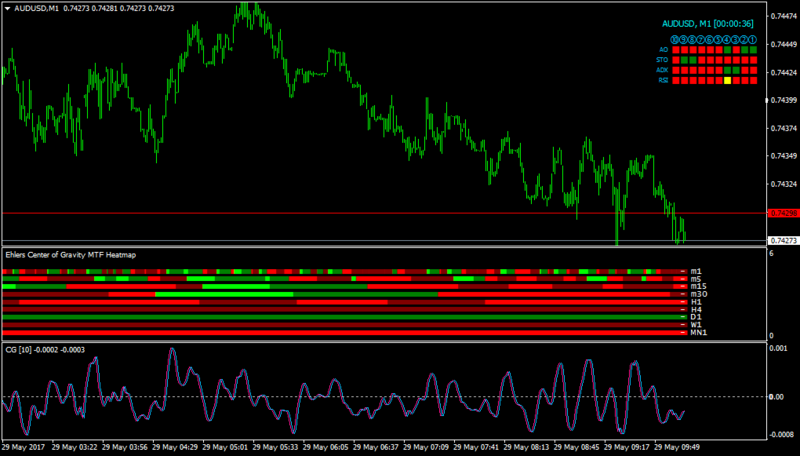Click the AUDUSD,M1 chart title with OHLC values
This screenshot has width=800, height=456.
click(x=94, y=9)
